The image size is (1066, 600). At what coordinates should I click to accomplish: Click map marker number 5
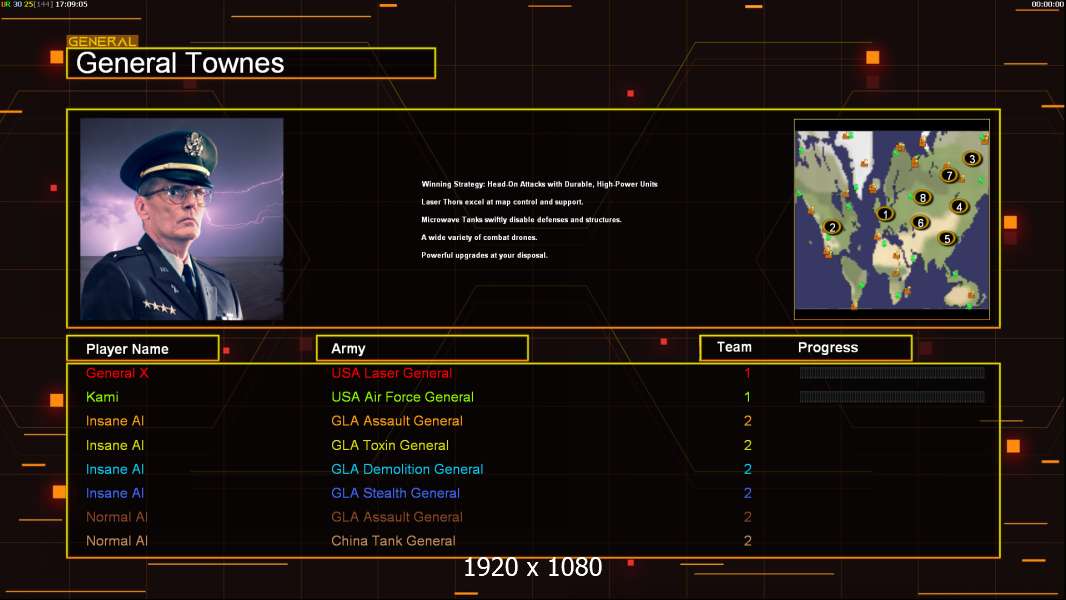[947, 239]
